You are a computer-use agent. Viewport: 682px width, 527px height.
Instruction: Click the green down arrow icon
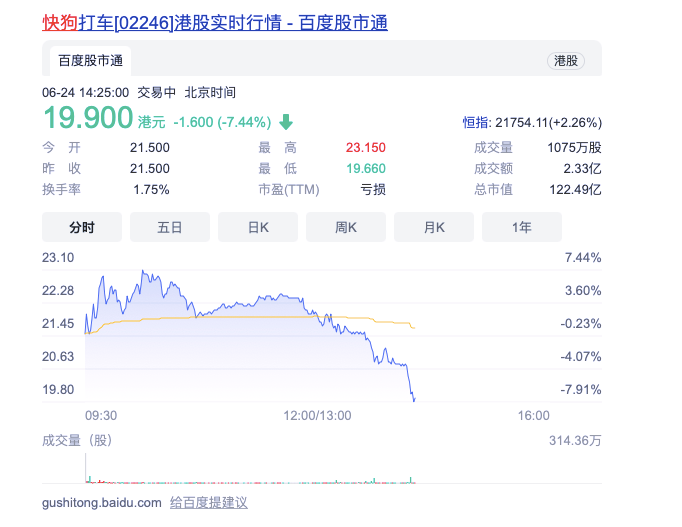point(286,122)
